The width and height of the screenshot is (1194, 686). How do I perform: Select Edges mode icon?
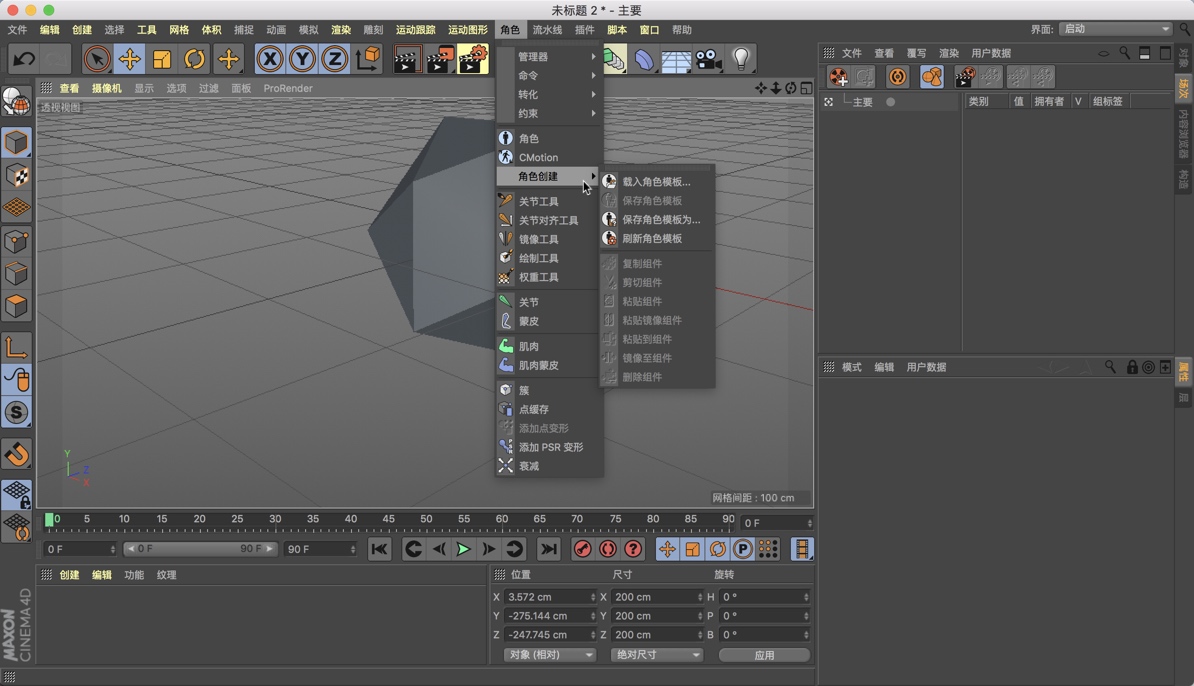[x=17, y=274]
